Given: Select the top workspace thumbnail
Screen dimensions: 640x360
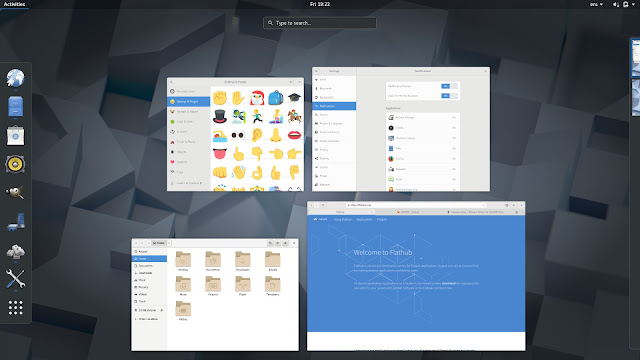Looking at the screenshot, I should [x=636, y=58].
